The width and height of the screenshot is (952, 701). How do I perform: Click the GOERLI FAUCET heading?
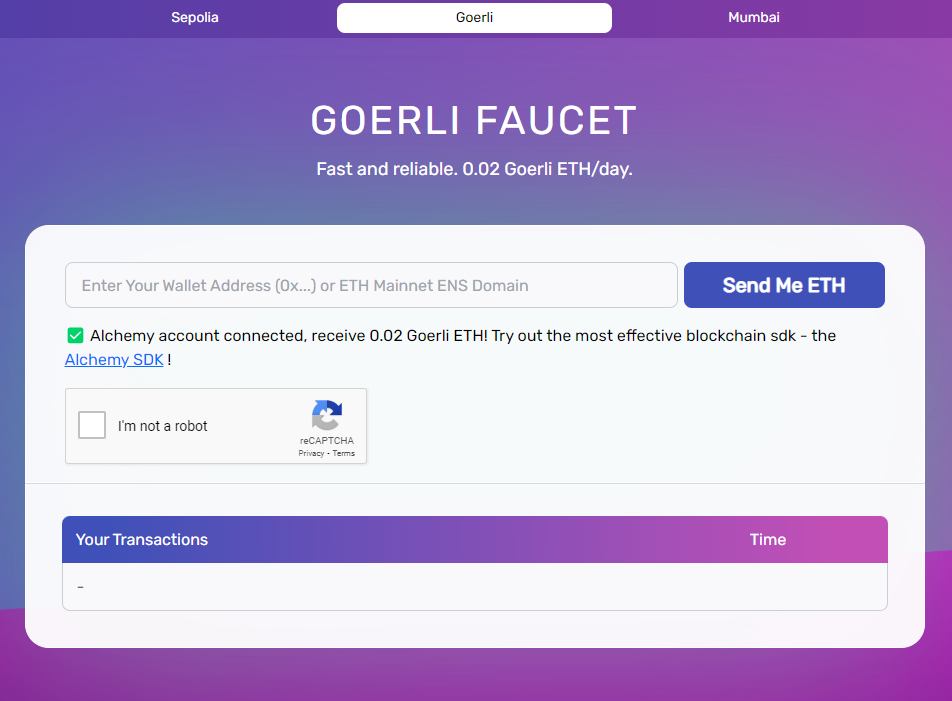474,121
